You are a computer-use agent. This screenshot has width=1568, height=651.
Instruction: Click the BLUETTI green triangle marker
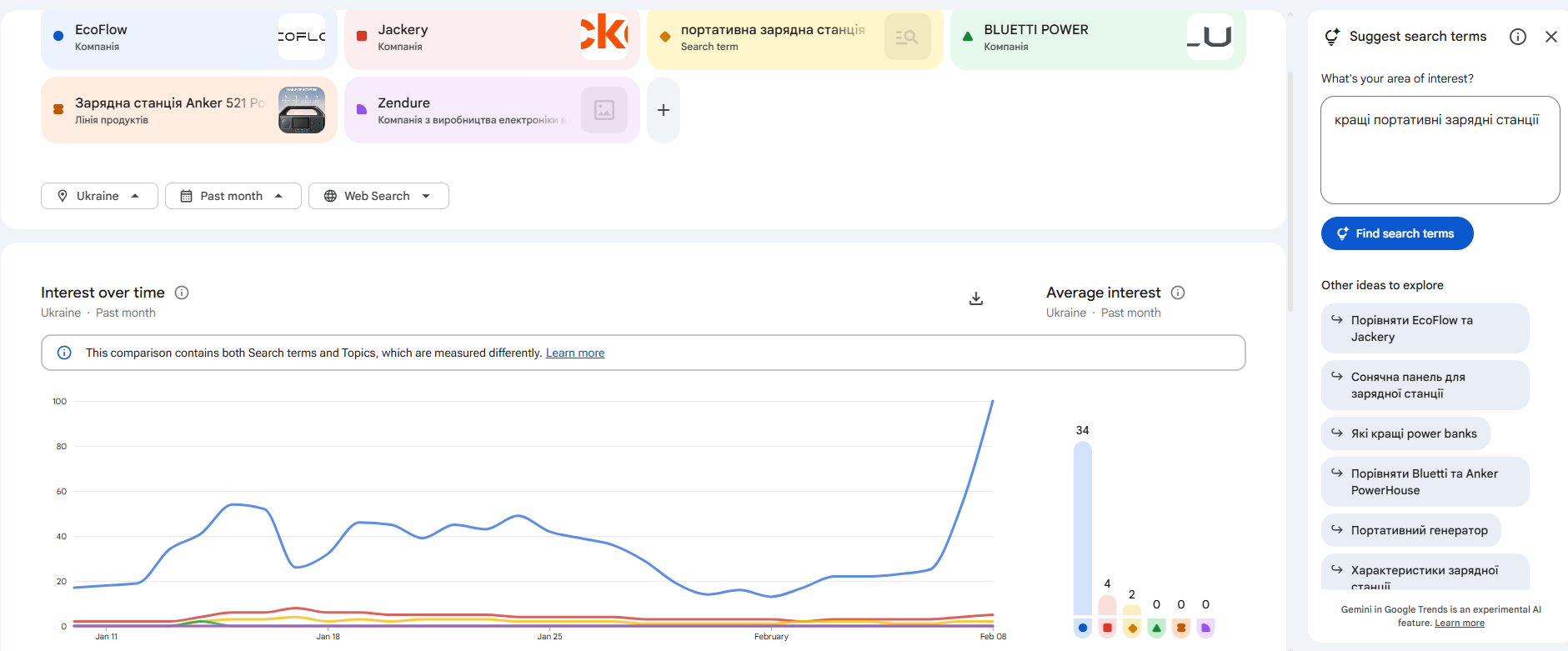968,37
